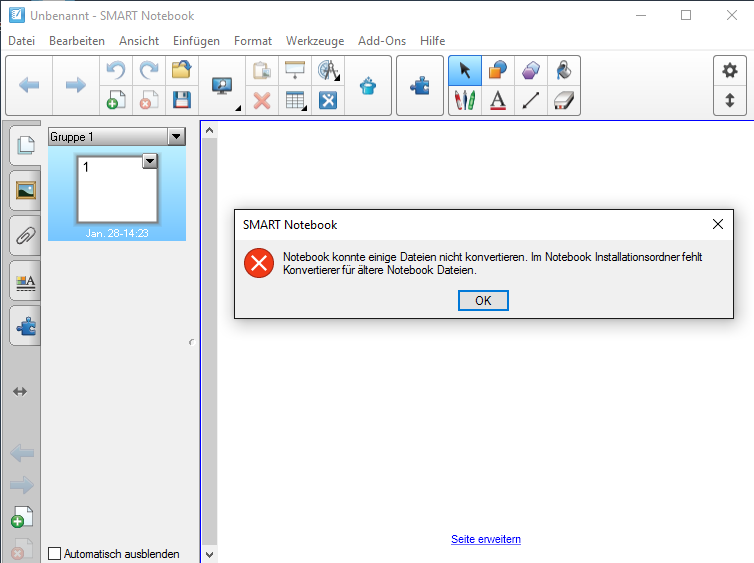Open the page 1 thumbnail menu arrow
The height and width of the screenshot is (563, 754).
point(150,161)
